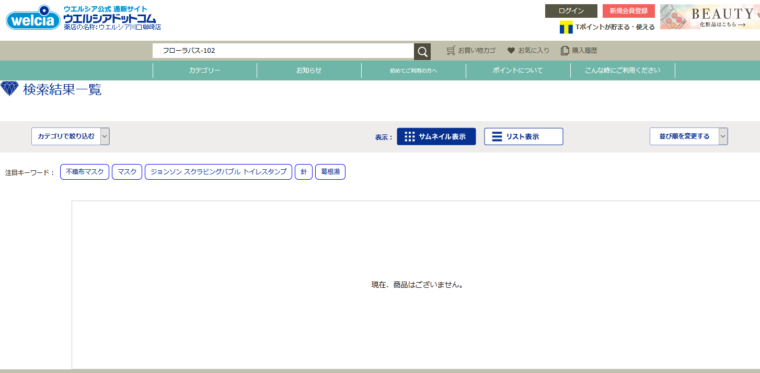Viewport: 760px width, 373px height.
Task: Click ジョンソン スクラビングバブル トイレスタンプ keyword
Action: point(219,172)
